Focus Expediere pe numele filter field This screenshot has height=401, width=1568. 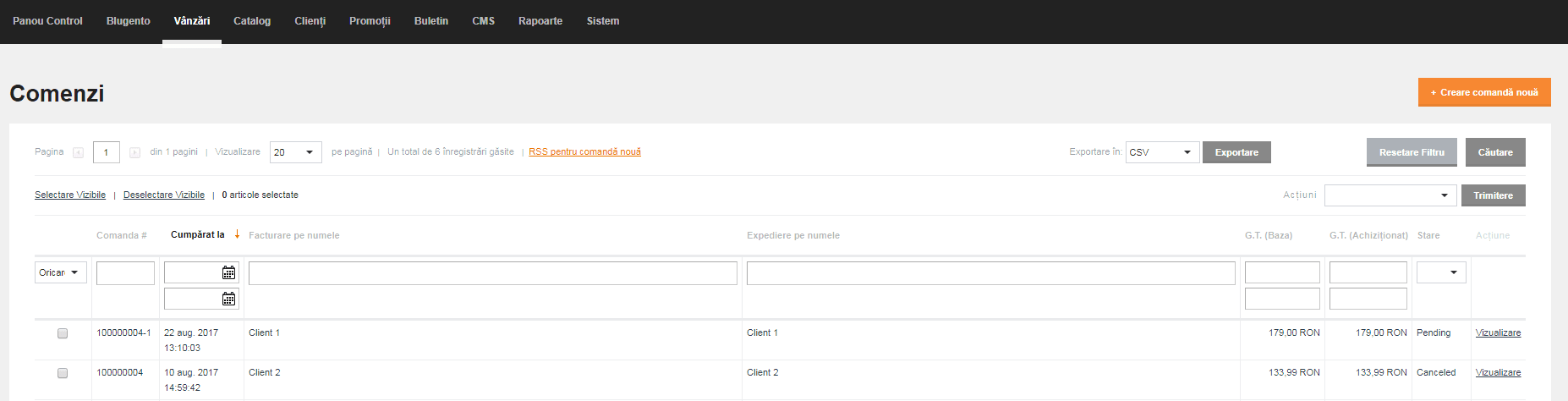click(x=991, y=272)
